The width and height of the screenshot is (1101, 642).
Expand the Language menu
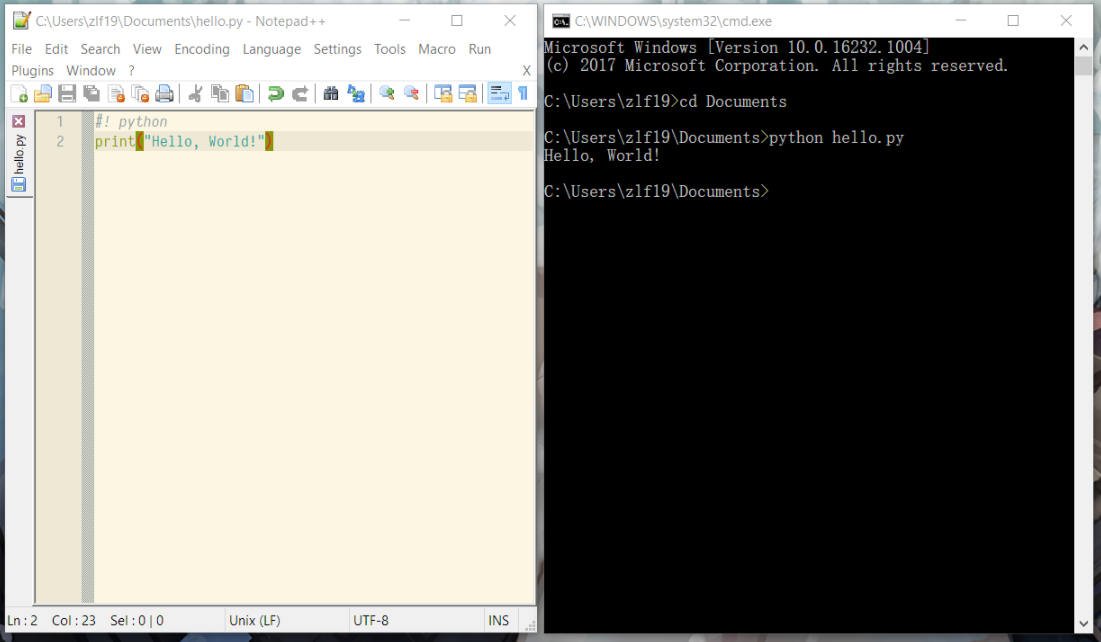tap(271, 49)
